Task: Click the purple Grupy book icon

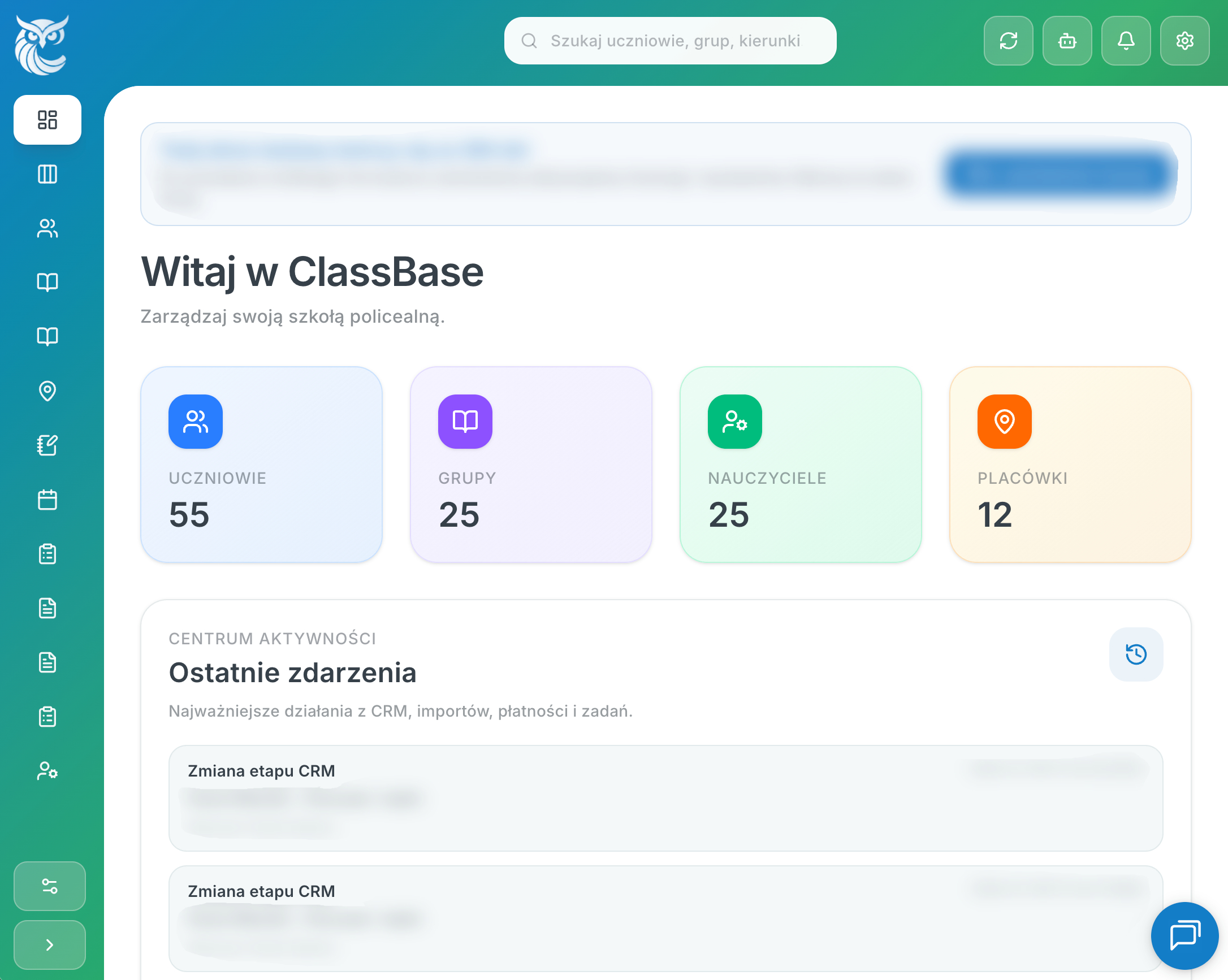Action: [x=465, y=422]
